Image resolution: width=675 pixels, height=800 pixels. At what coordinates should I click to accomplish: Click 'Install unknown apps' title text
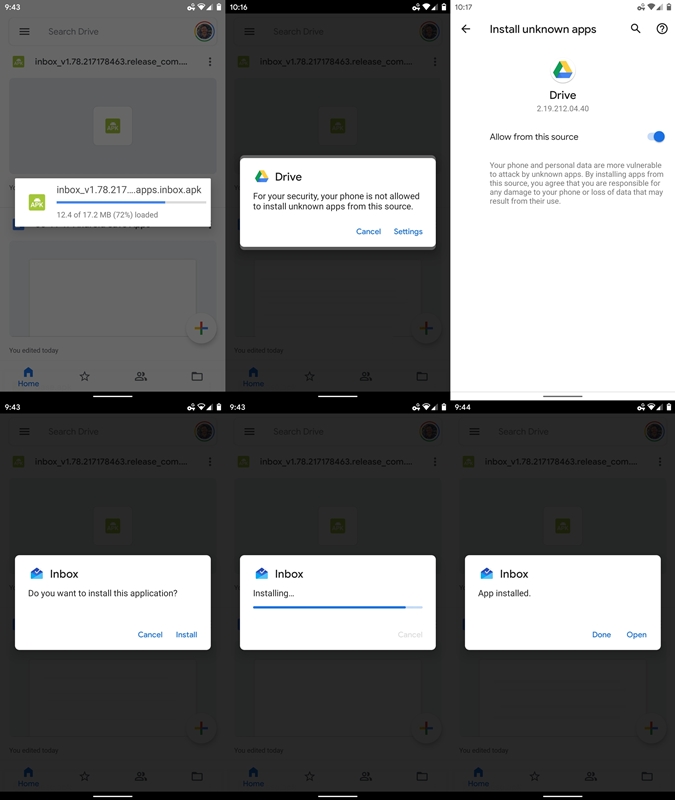pyautogui.click(x=543, y=29)
